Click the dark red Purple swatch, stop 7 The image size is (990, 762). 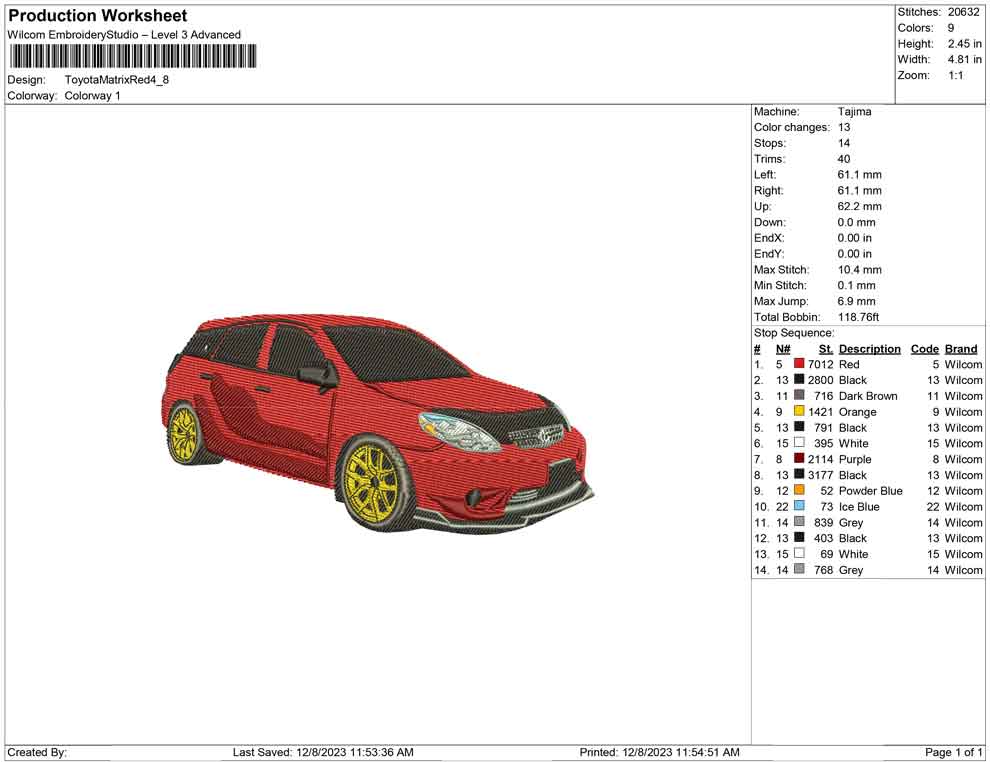pyautogui.click(x=799, y=459)
